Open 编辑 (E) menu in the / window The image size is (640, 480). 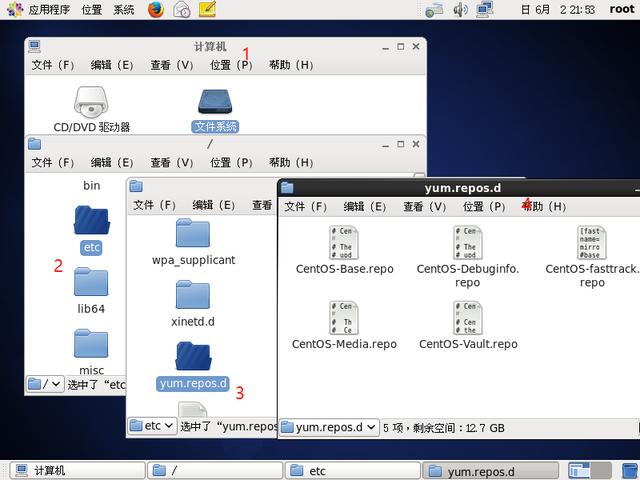112,162
